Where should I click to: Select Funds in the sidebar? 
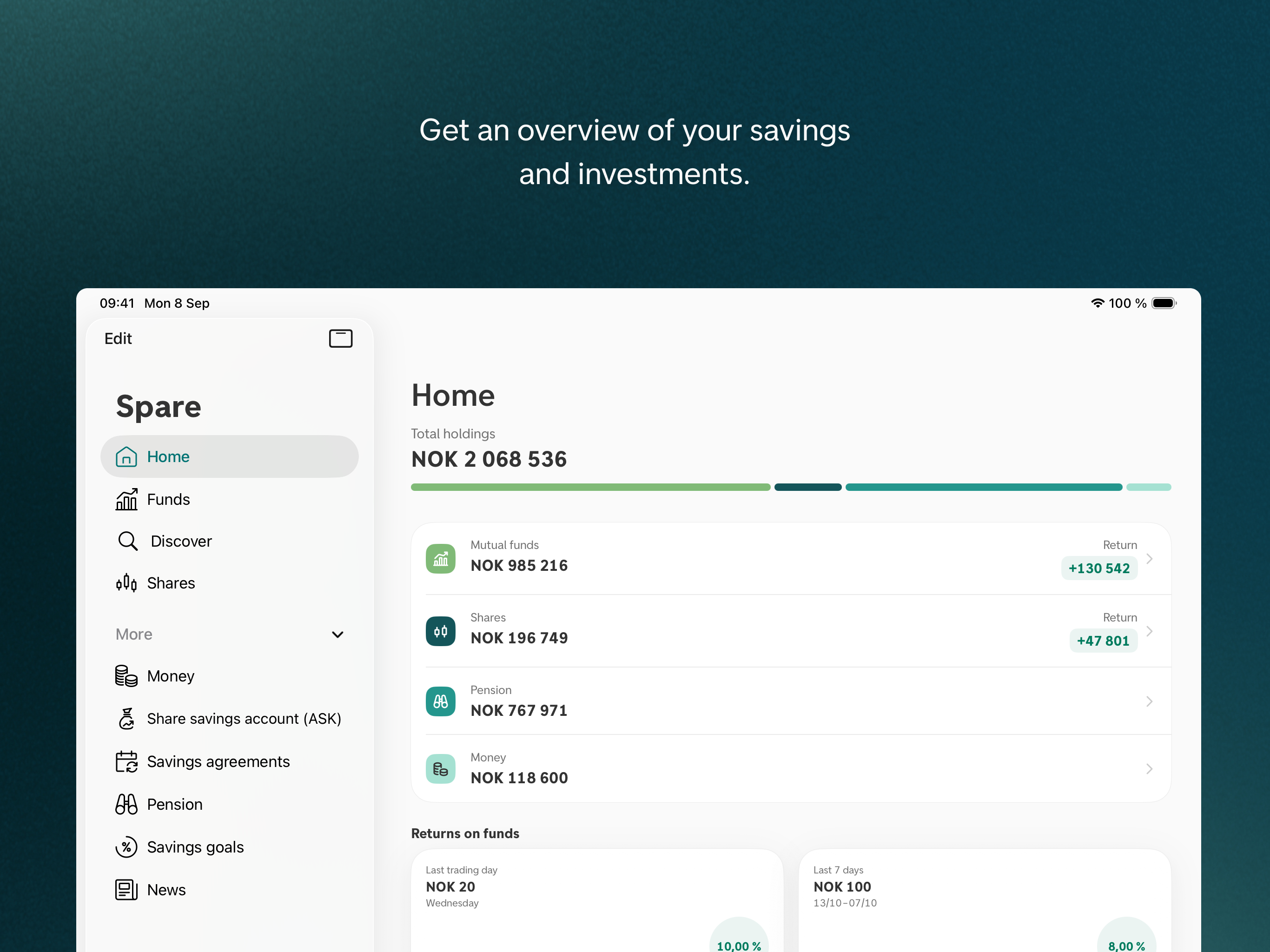[x=229, y=499]
